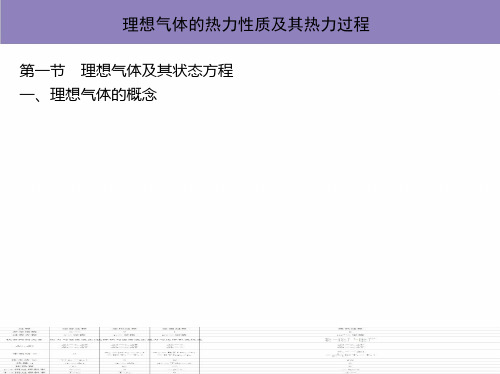The width and height of the screenshot is (500, 374).
Task: Click the word 概念 in the subheading
Action: tap(142, 95)
